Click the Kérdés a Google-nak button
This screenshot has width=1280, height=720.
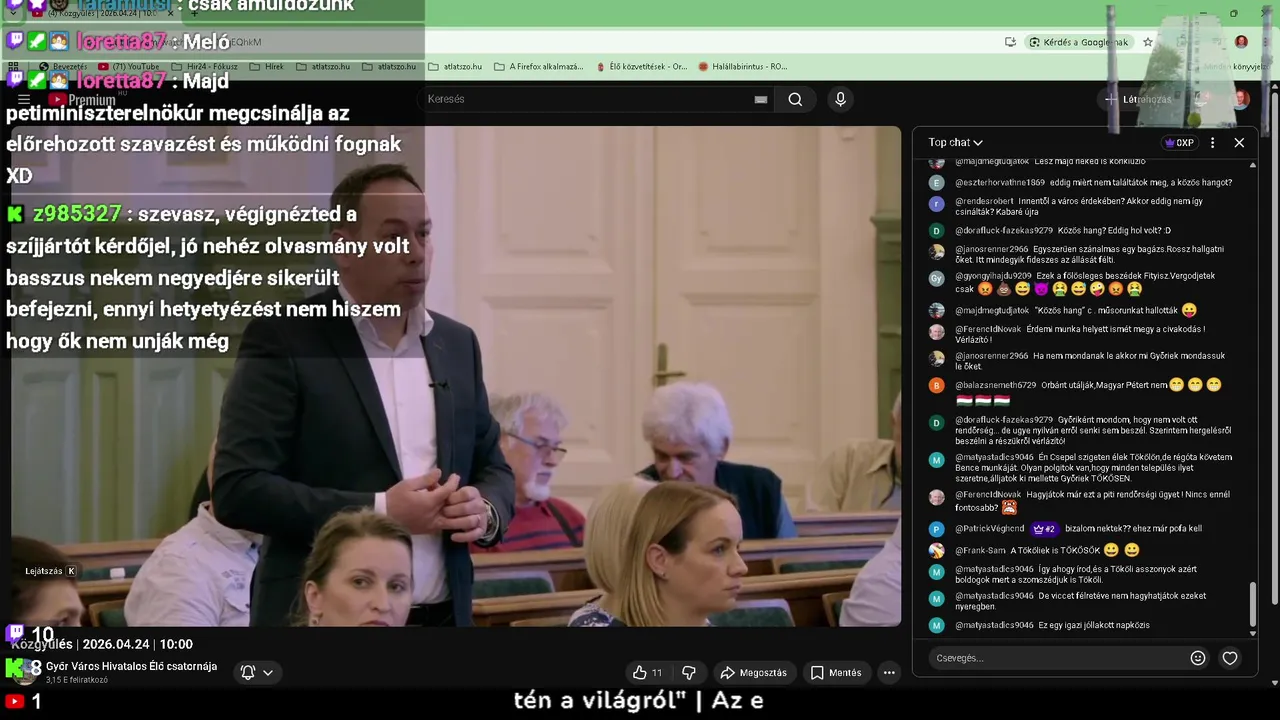tap(1079, 42)
